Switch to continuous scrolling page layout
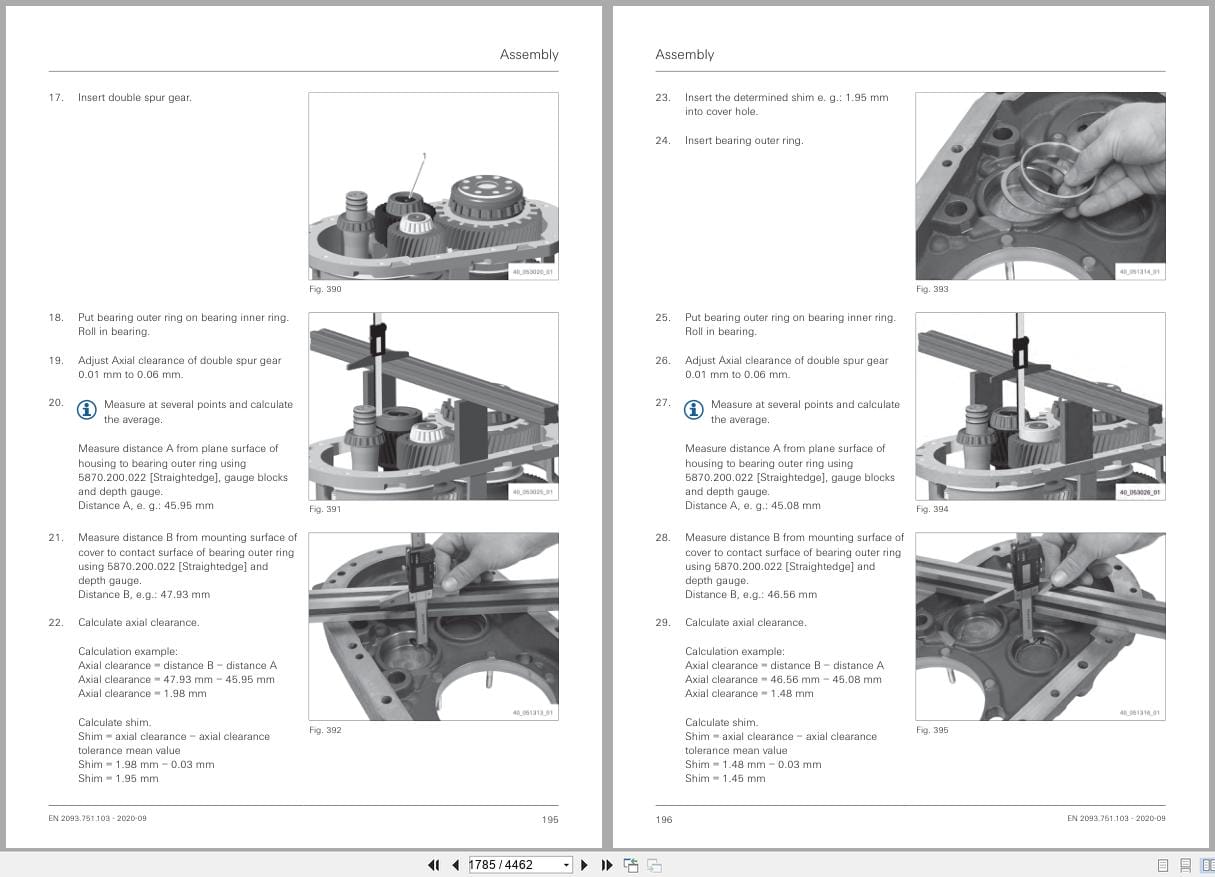Image resolution: width=1215 pixels, height=877 pixels. tap(1185, 865)
